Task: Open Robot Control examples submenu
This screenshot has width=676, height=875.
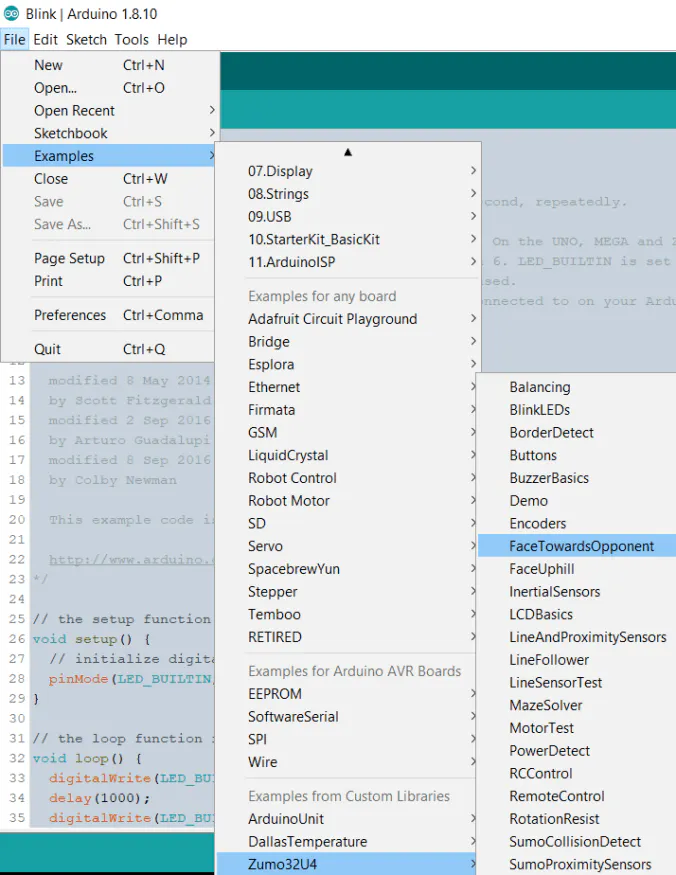Action: tap(347, 478)
